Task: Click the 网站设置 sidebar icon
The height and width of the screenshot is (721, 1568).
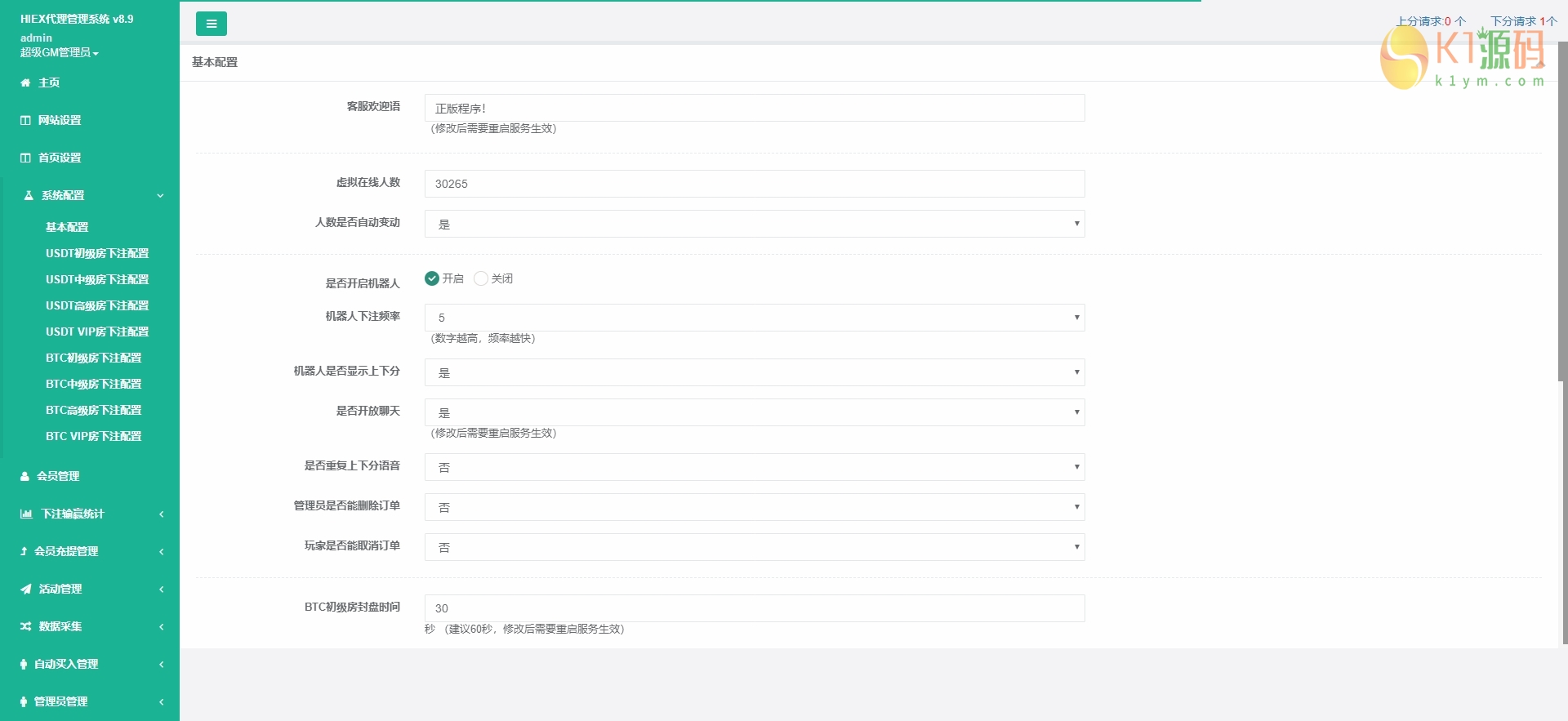Action: click(x=25, y=120)
